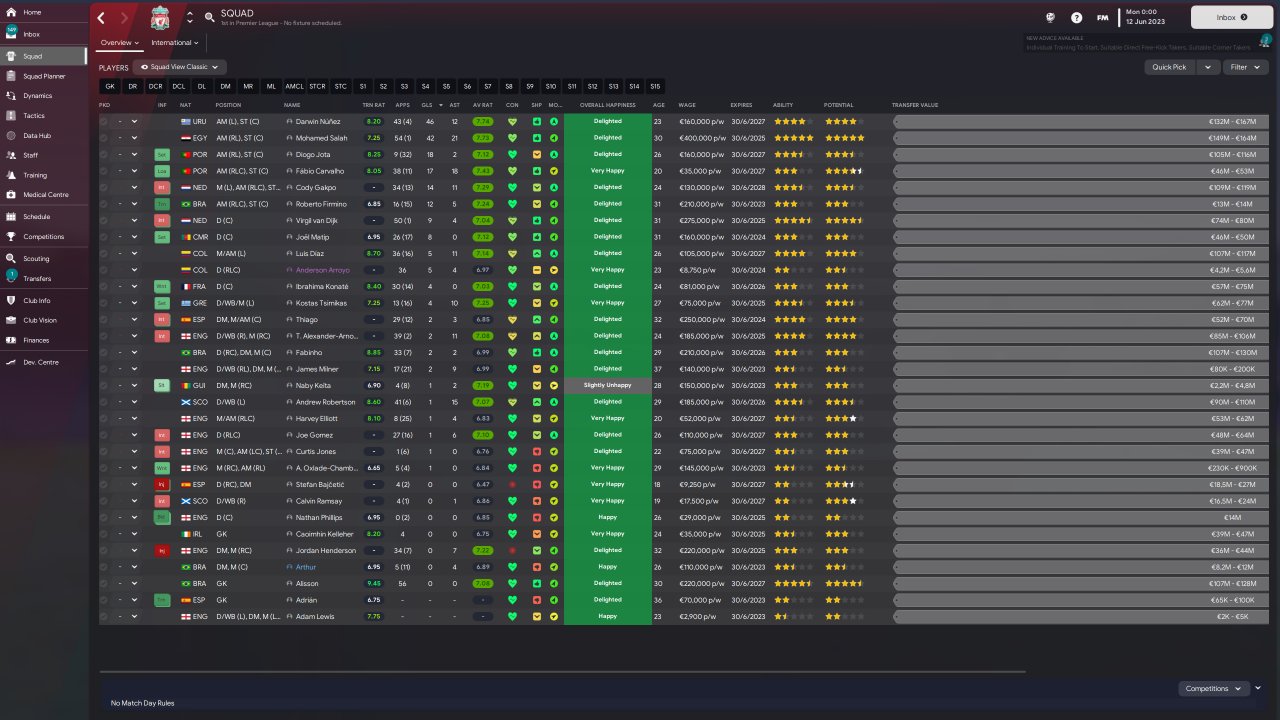Click Naby Keïta's Slightly Unhappy status
The image size is (1280, 720).
607,385
